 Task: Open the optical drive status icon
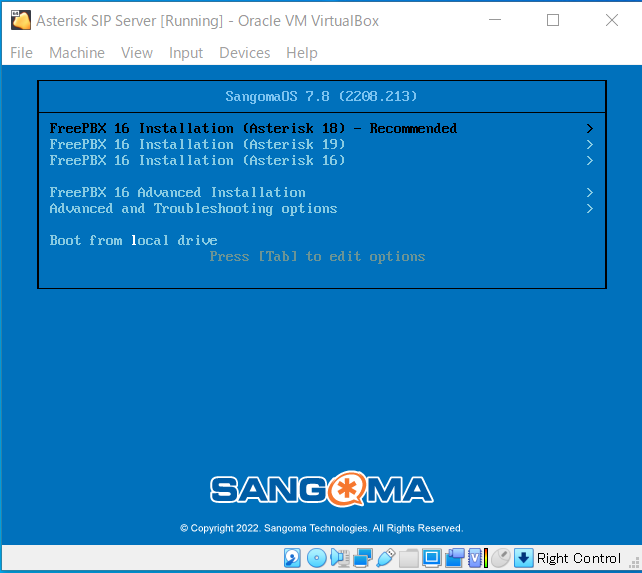tap(316, 558)
